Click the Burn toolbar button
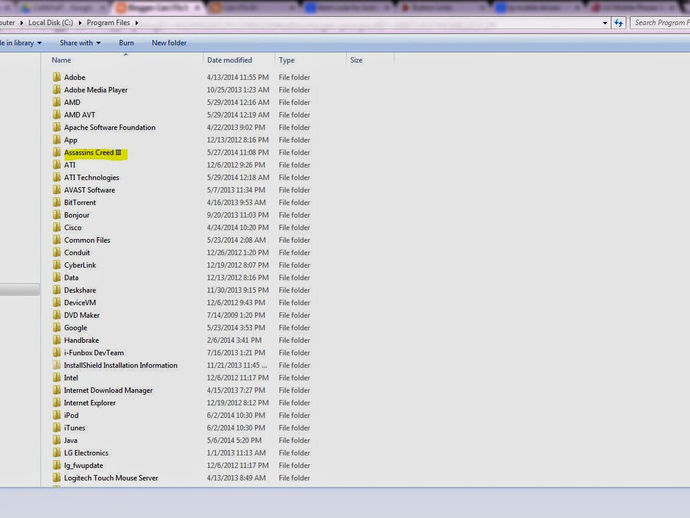This screenshot has height=518, width=690. 126,43
